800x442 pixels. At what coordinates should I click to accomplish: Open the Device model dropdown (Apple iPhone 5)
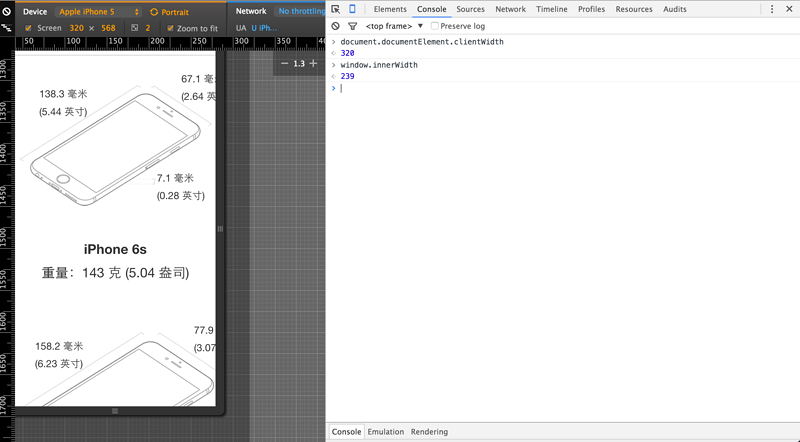[x=99, y=12]
